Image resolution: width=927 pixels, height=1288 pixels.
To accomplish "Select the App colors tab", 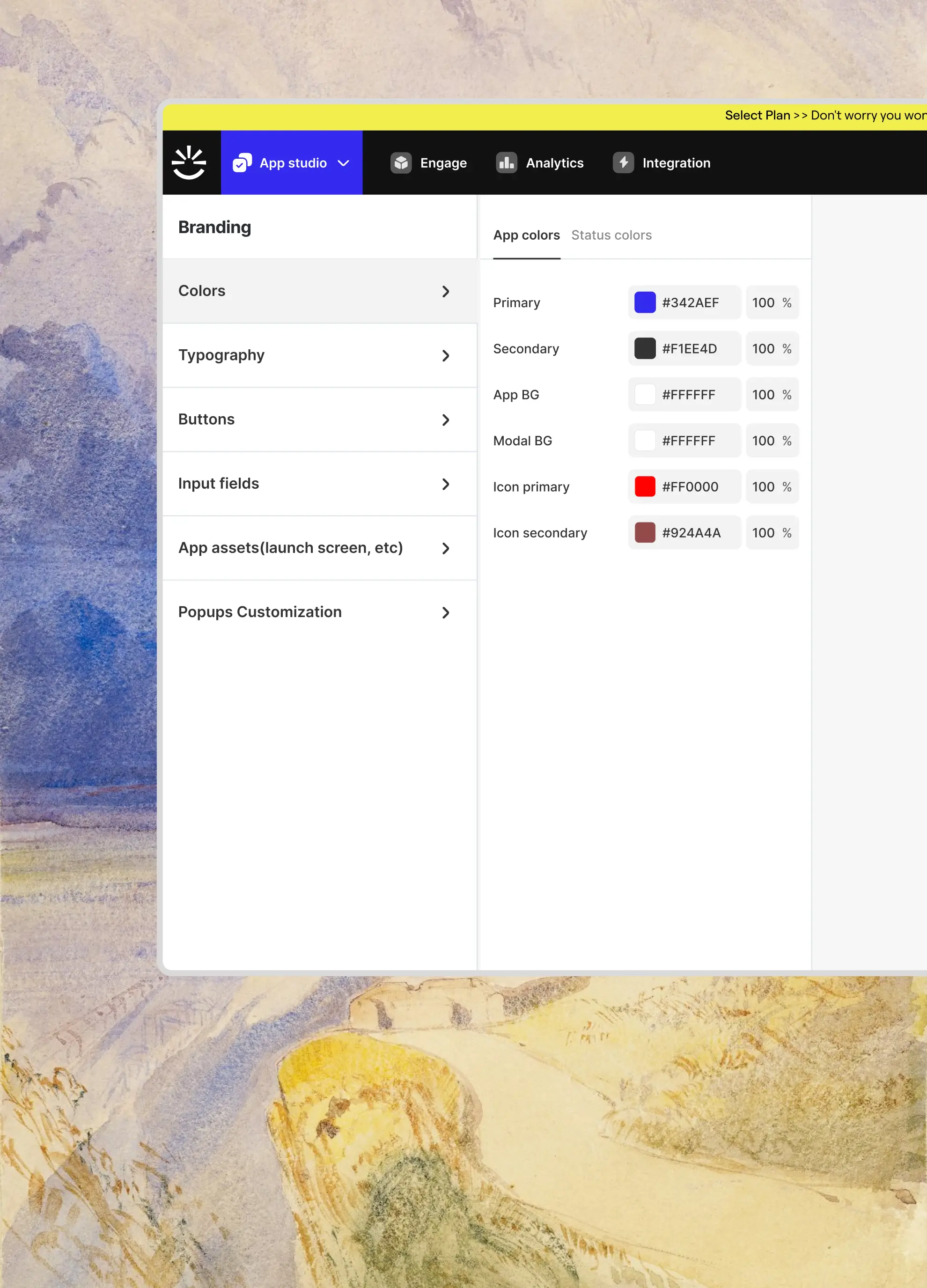I will coord(526,235).
